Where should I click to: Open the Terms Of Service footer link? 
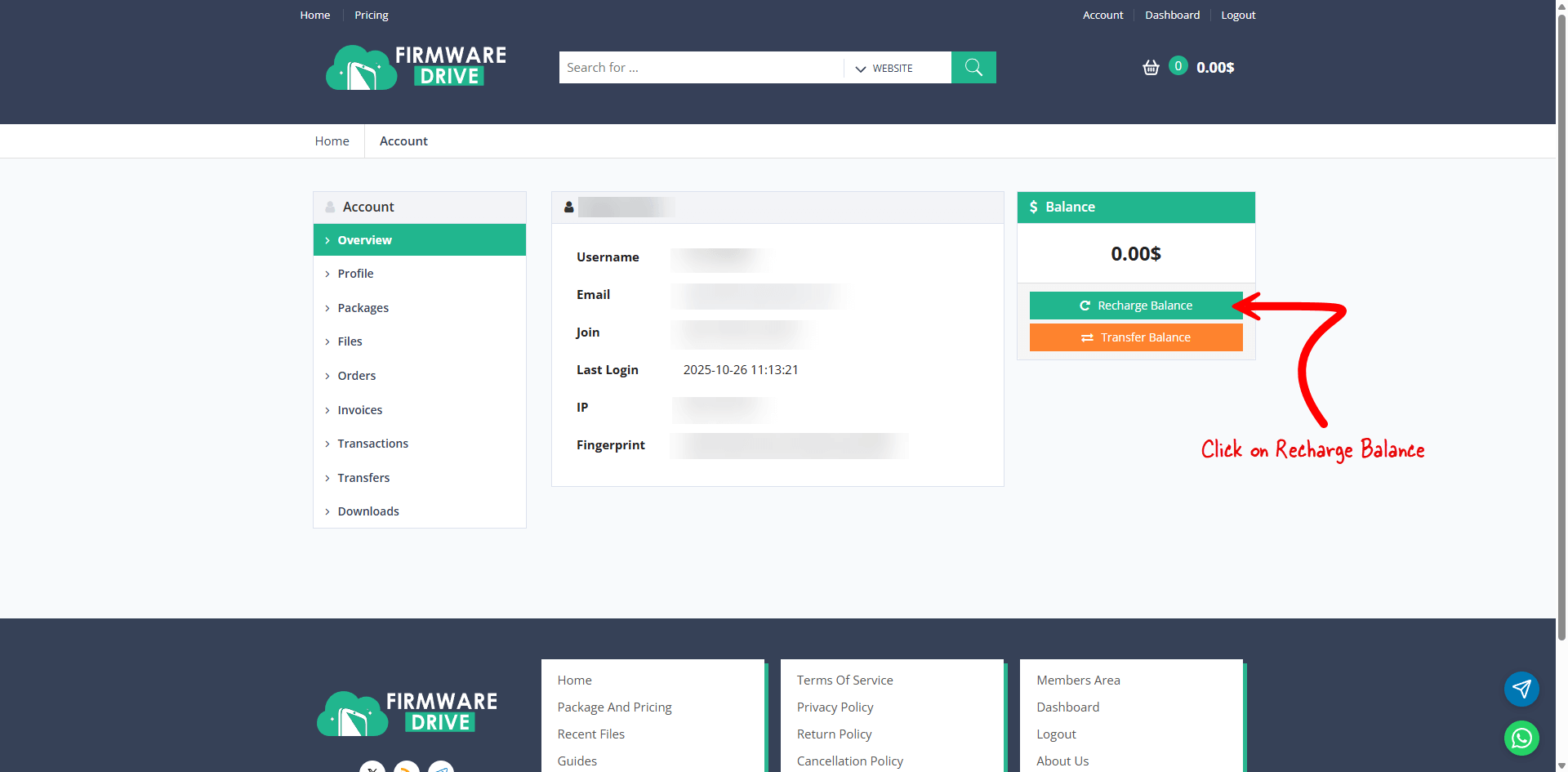tap(844, 681)
